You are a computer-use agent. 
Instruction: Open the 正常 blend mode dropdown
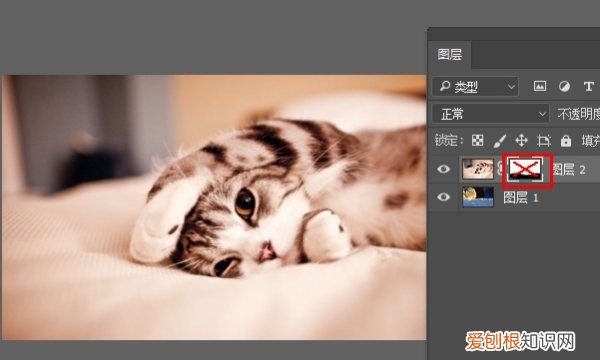(x=491, y=114)
